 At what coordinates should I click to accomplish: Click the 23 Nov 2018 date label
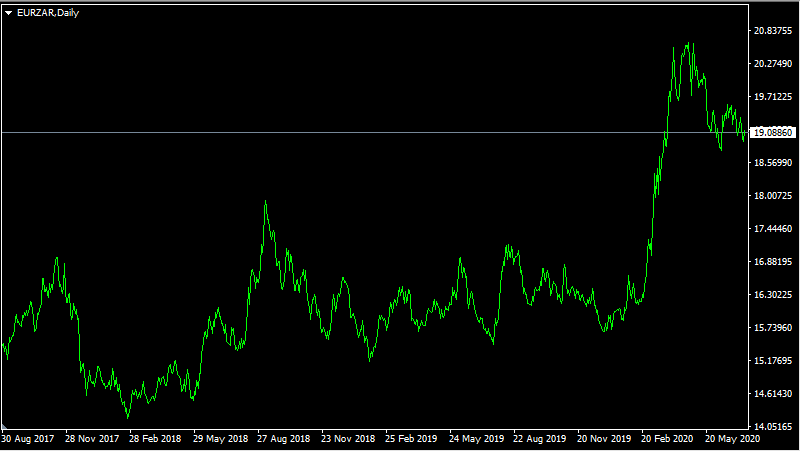pos(348,439)
